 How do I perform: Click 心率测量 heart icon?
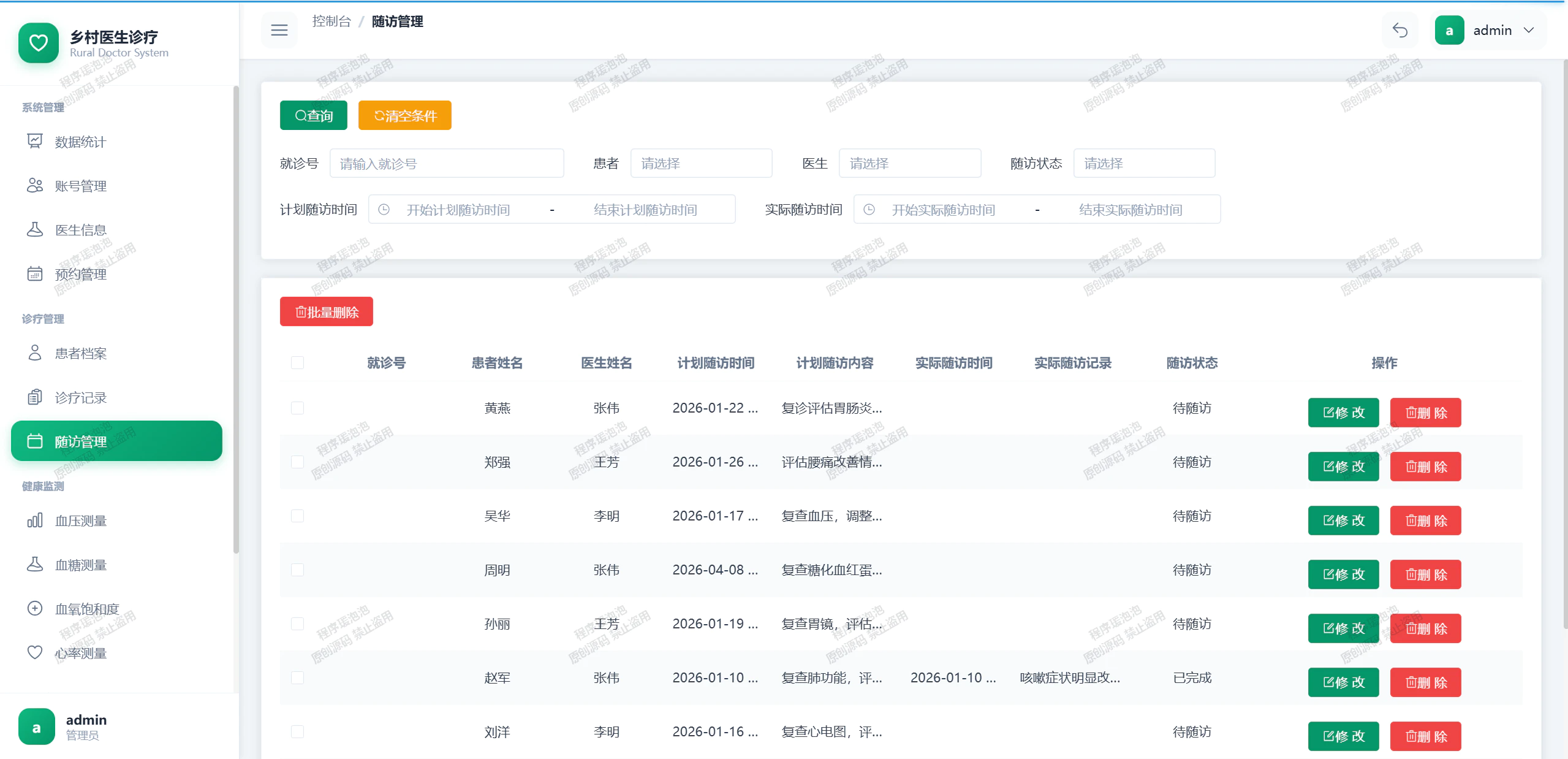click(x=35, y=652)
